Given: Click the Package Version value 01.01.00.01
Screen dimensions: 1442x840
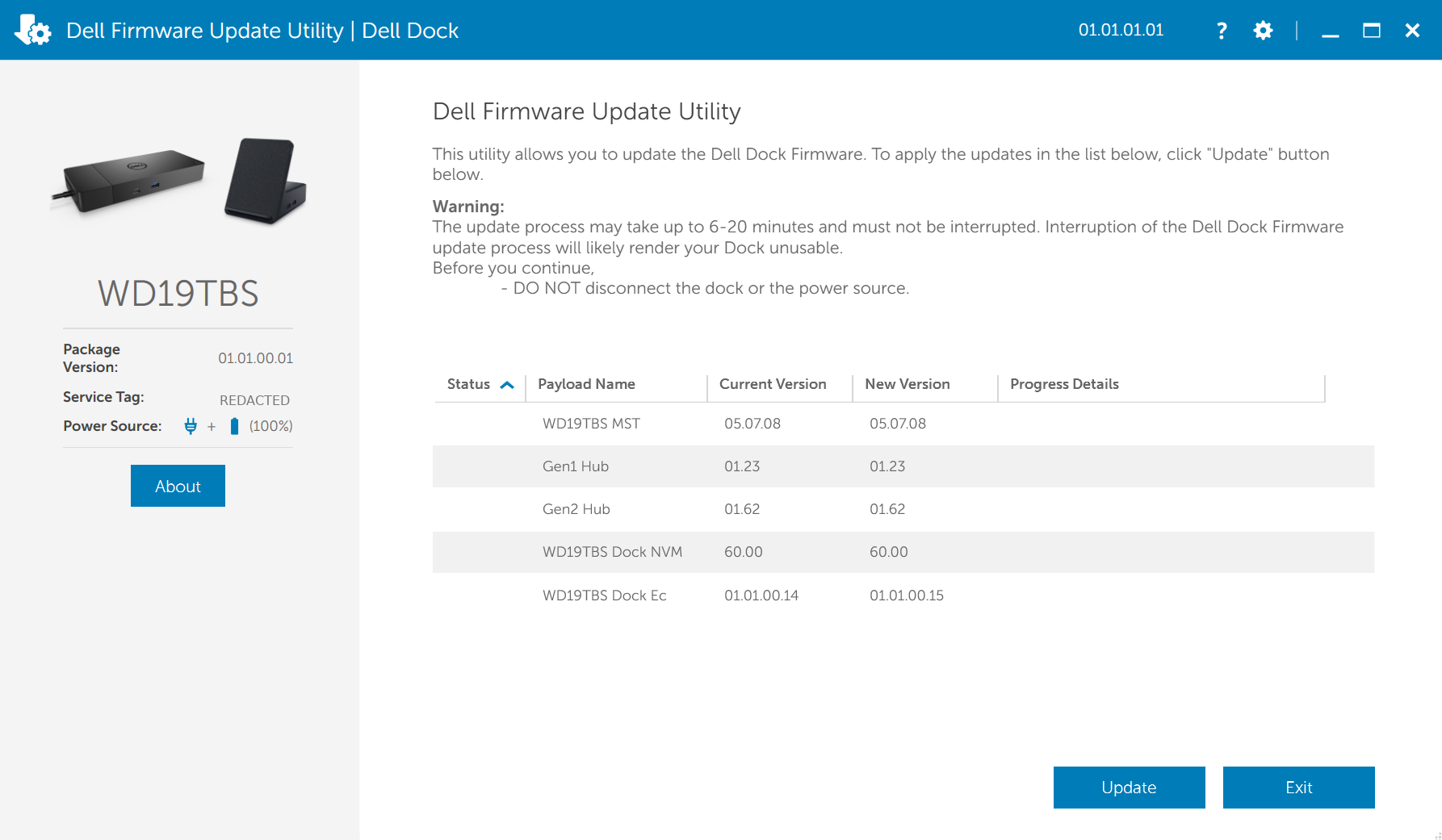Looking at the screenshot, I should [x=256, y=358].
